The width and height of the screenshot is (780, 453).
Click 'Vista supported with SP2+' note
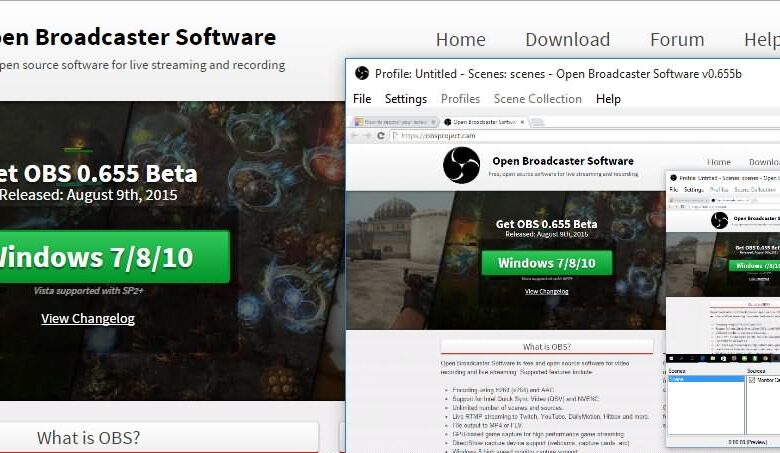[89, 291]
